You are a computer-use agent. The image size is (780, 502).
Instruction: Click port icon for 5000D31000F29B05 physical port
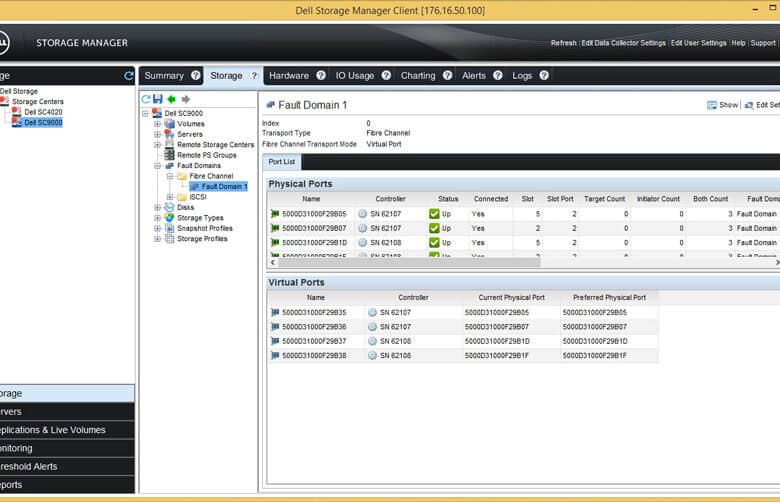point(275,213)
